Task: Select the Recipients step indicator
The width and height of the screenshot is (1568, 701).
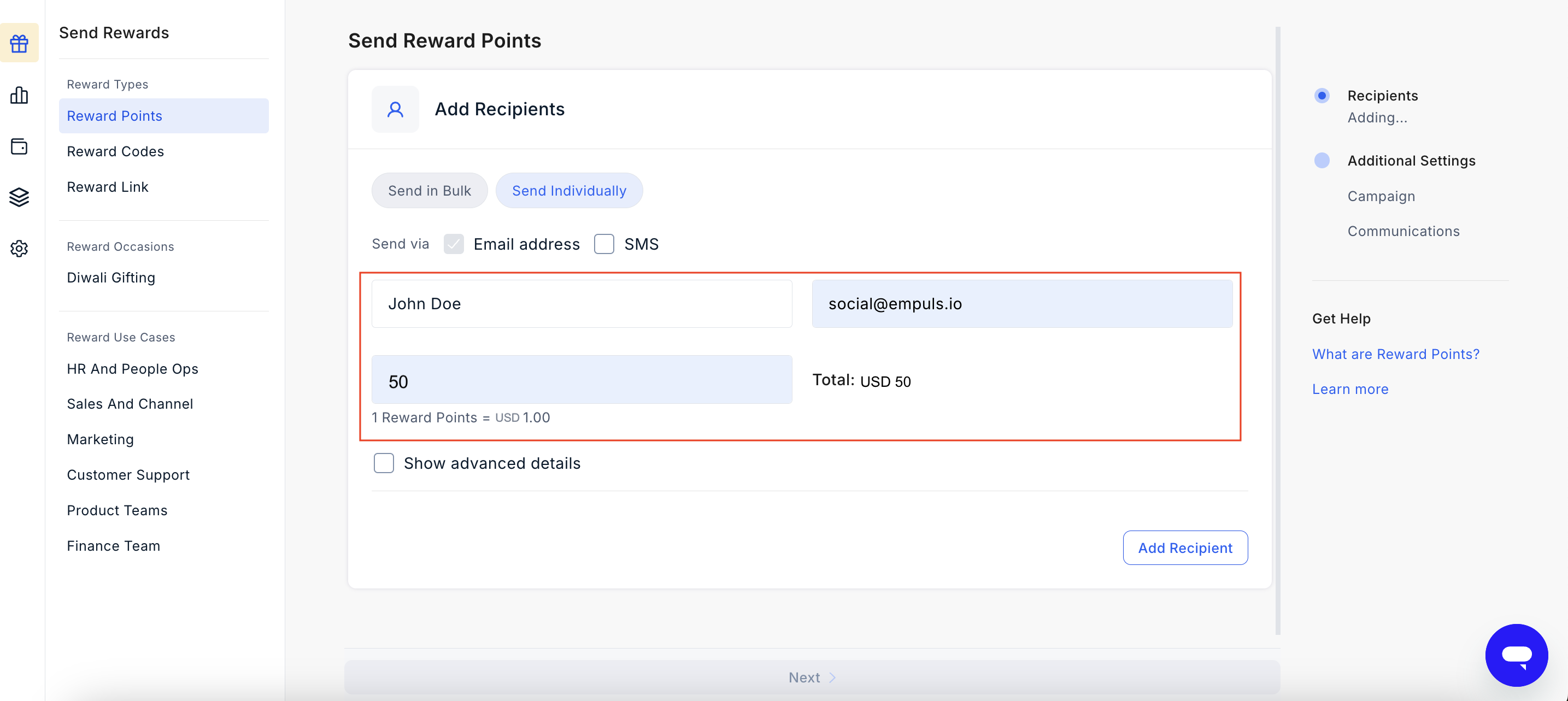Action: pyautogui.click(x=1322, y=96)
